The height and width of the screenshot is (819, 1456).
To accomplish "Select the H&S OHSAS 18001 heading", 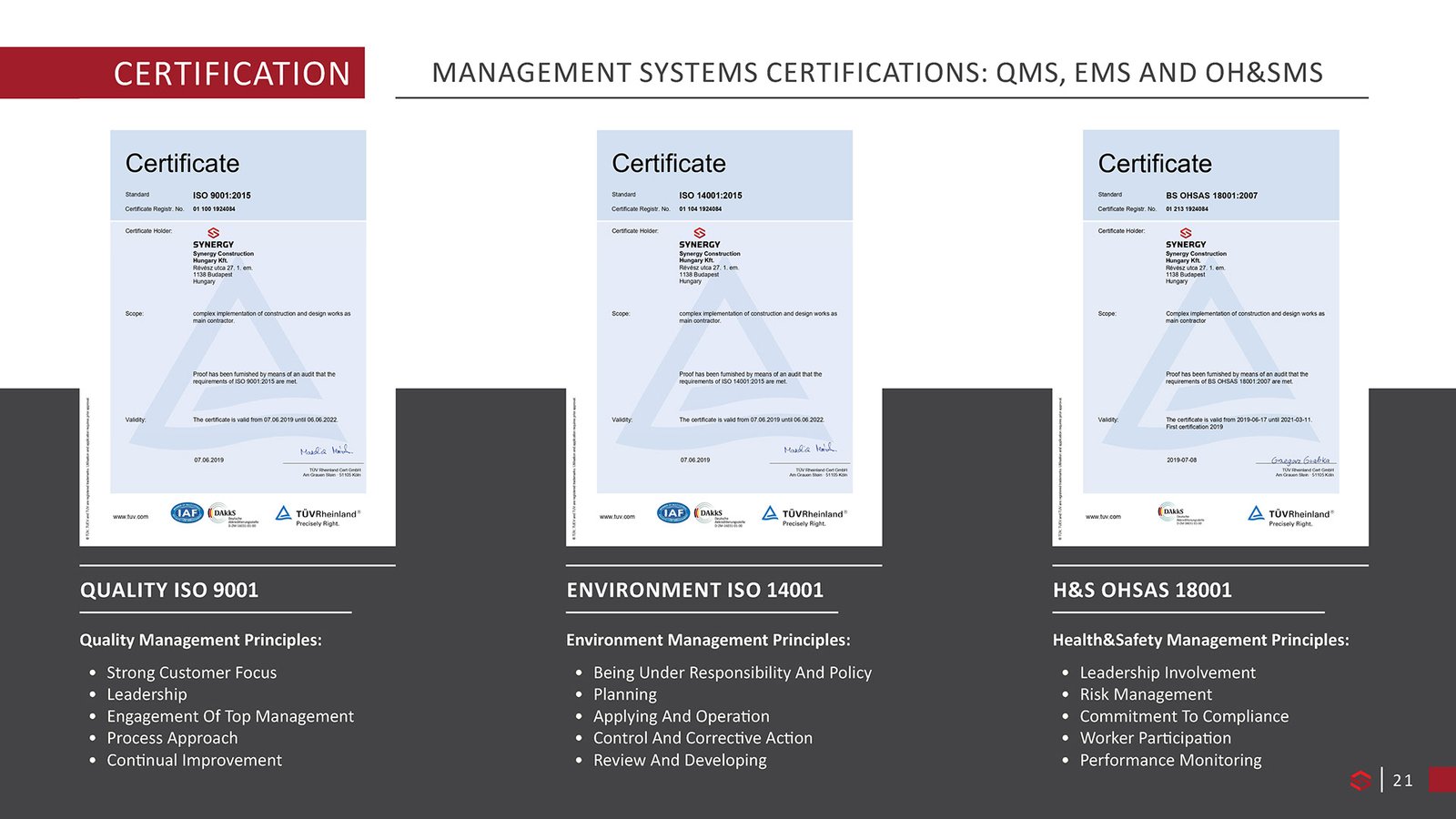I will 1142,590.
